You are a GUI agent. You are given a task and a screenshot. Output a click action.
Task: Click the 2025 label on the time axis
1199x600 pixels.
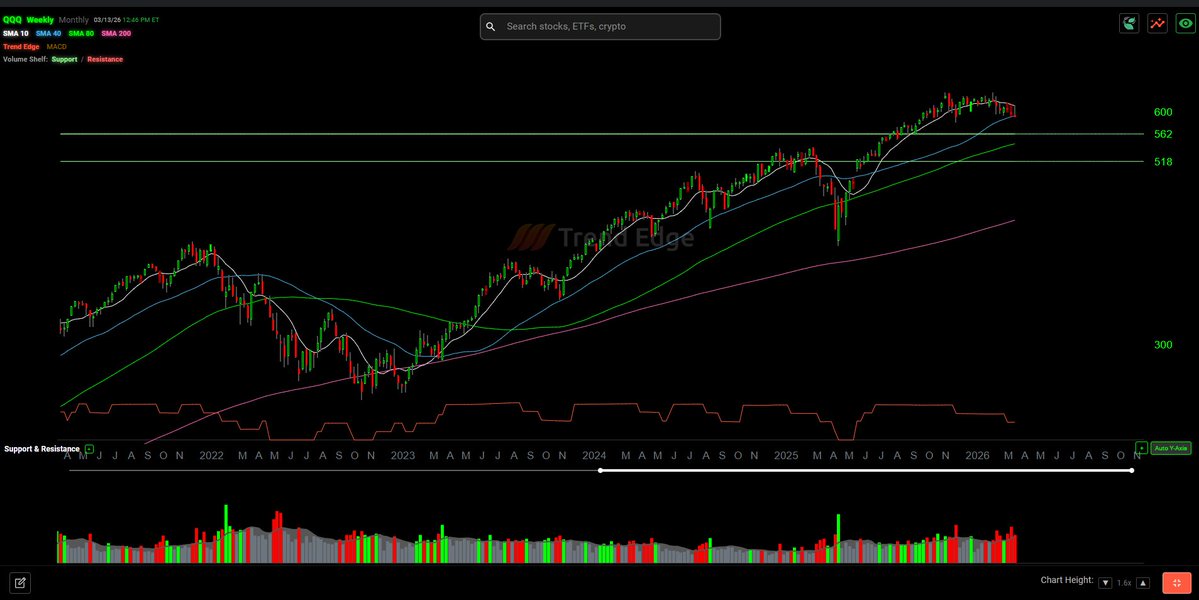point(786,456)
